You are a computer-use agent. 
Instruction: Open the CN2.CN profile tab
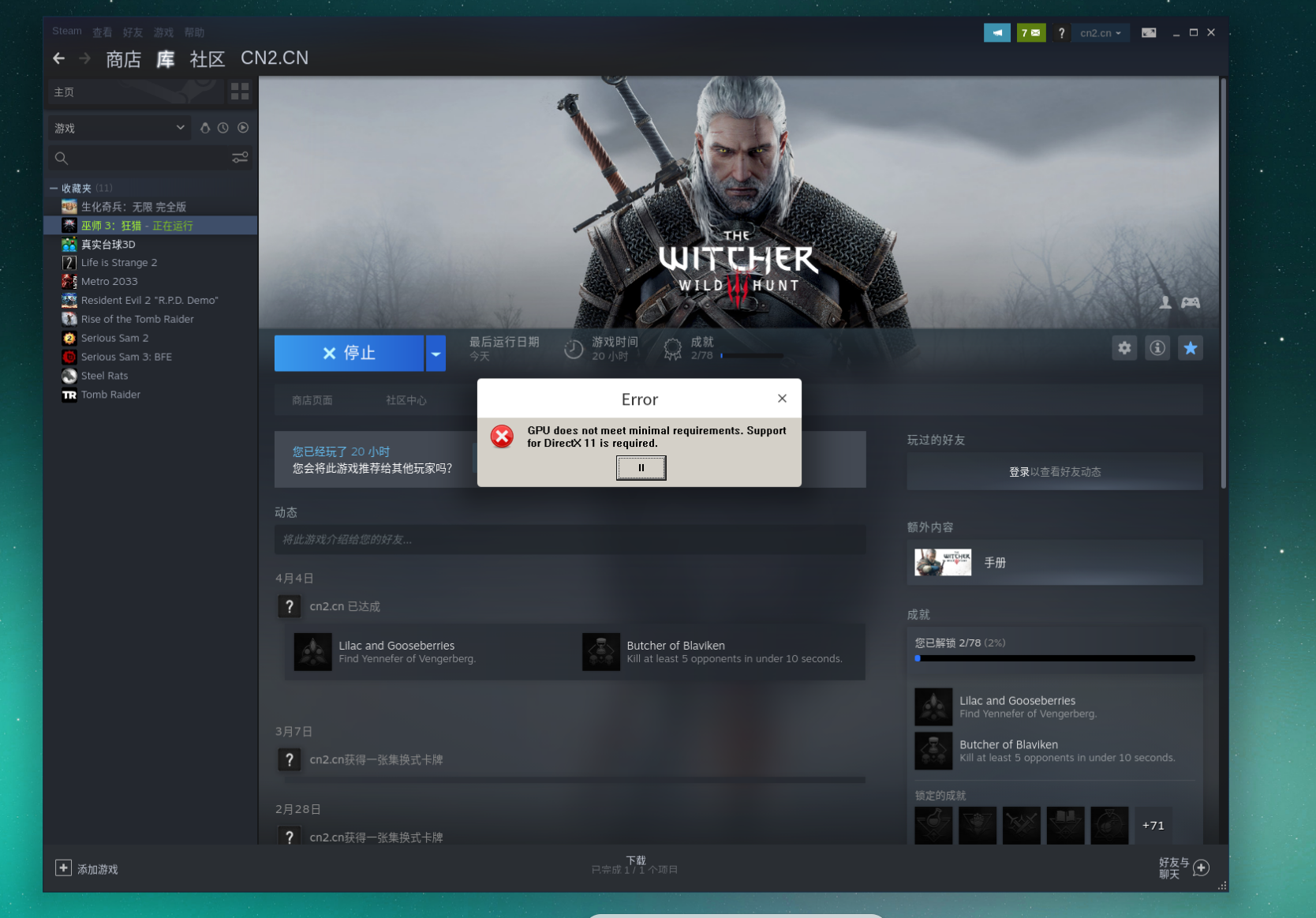point(275,58)
